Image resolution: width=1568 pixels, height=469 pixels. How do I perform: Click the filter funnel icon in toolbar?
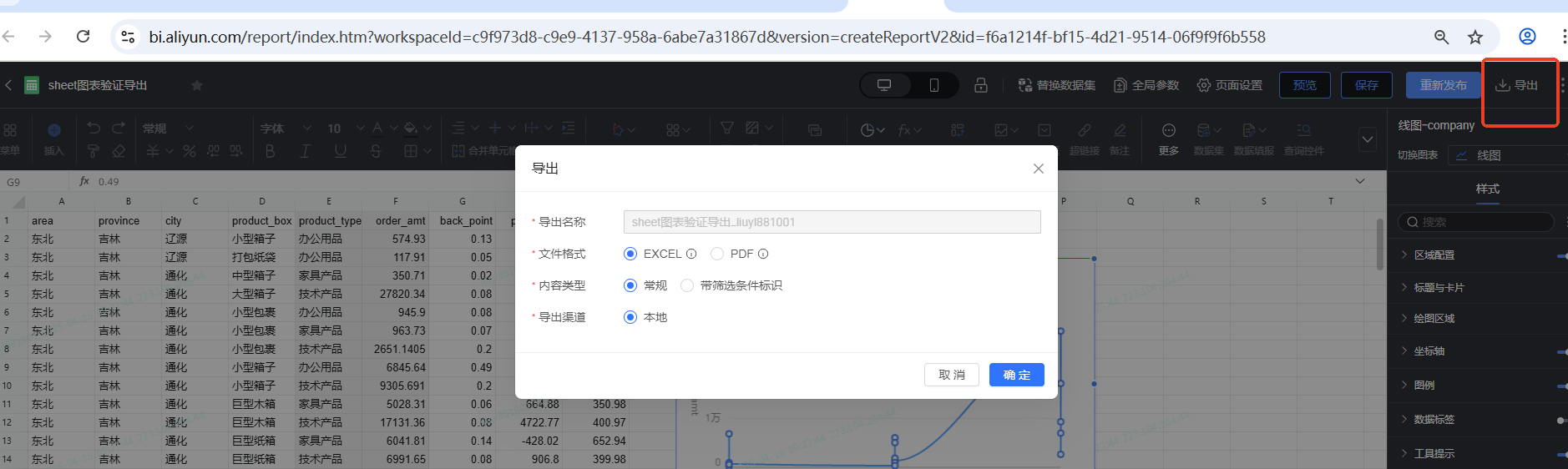727,128
